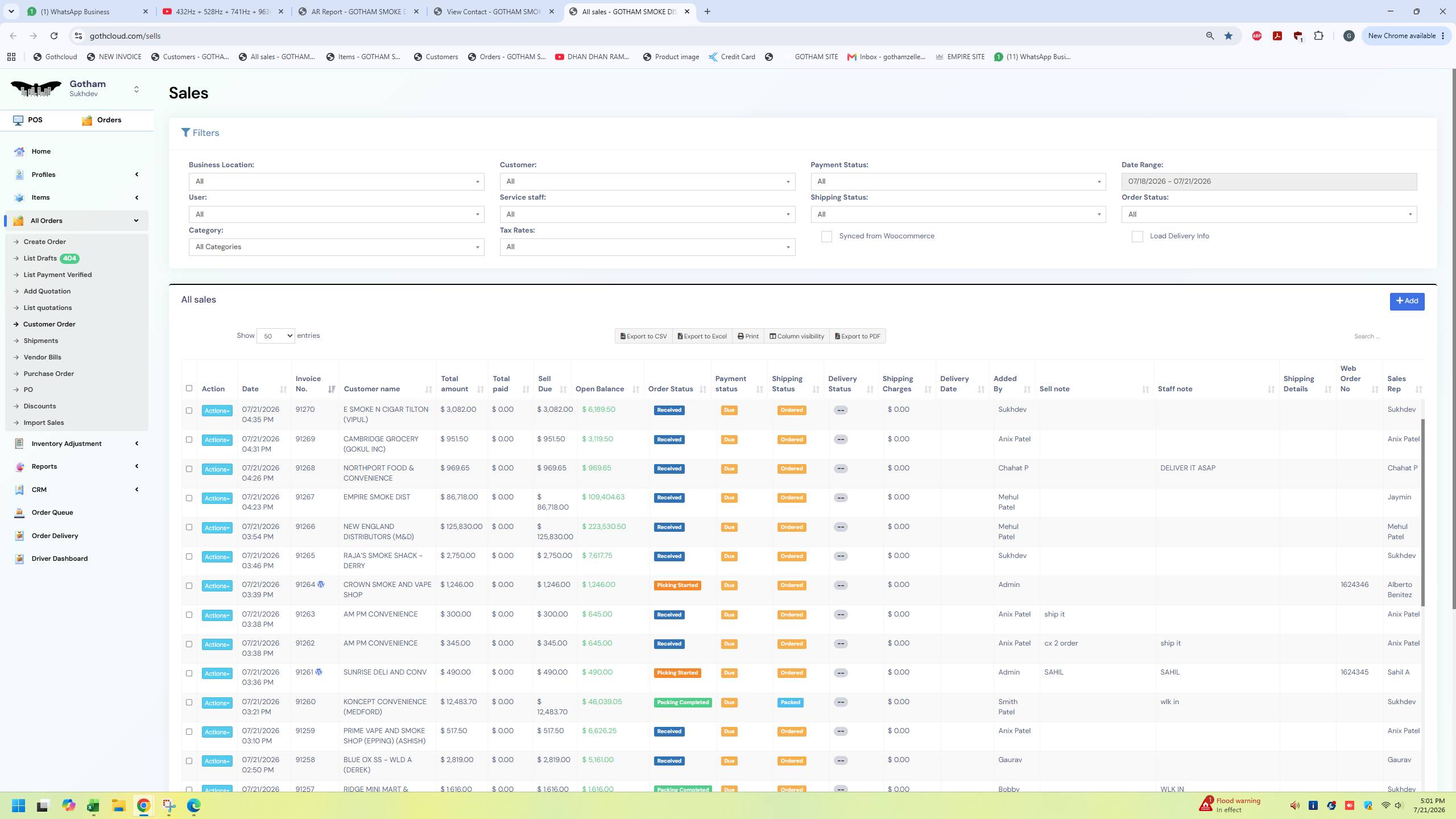Click the blue Add button
Screen dimensions: 1456x819
1407,301
